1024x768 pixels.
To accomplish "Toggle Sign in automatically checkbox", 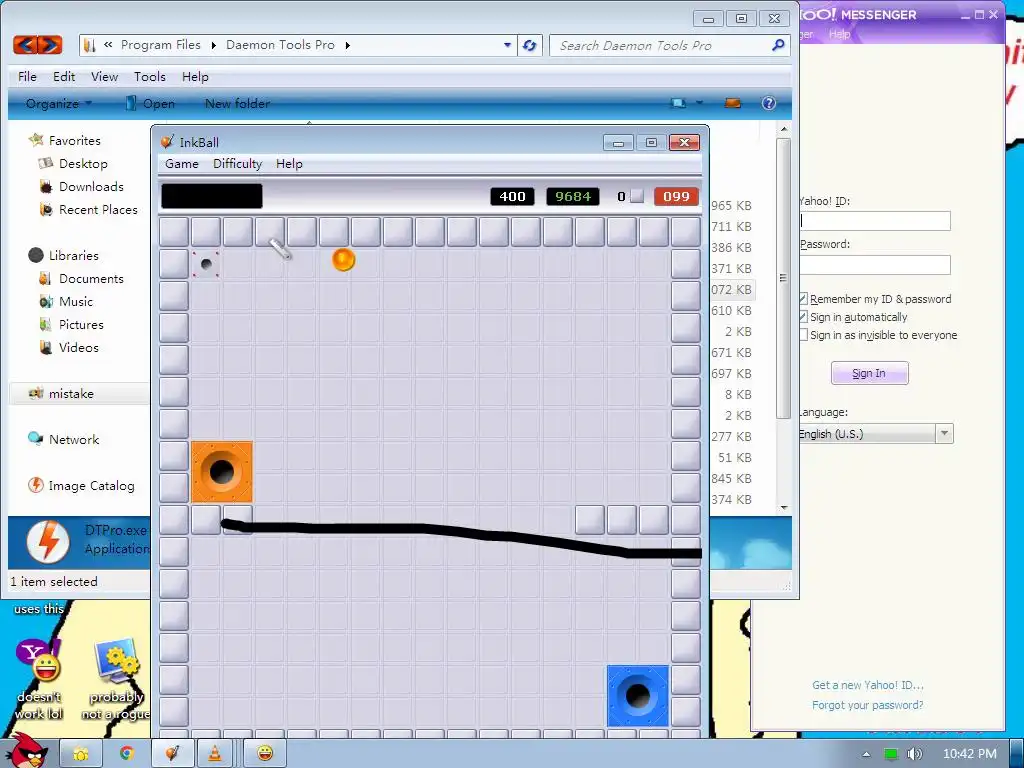I will (803, 317).
